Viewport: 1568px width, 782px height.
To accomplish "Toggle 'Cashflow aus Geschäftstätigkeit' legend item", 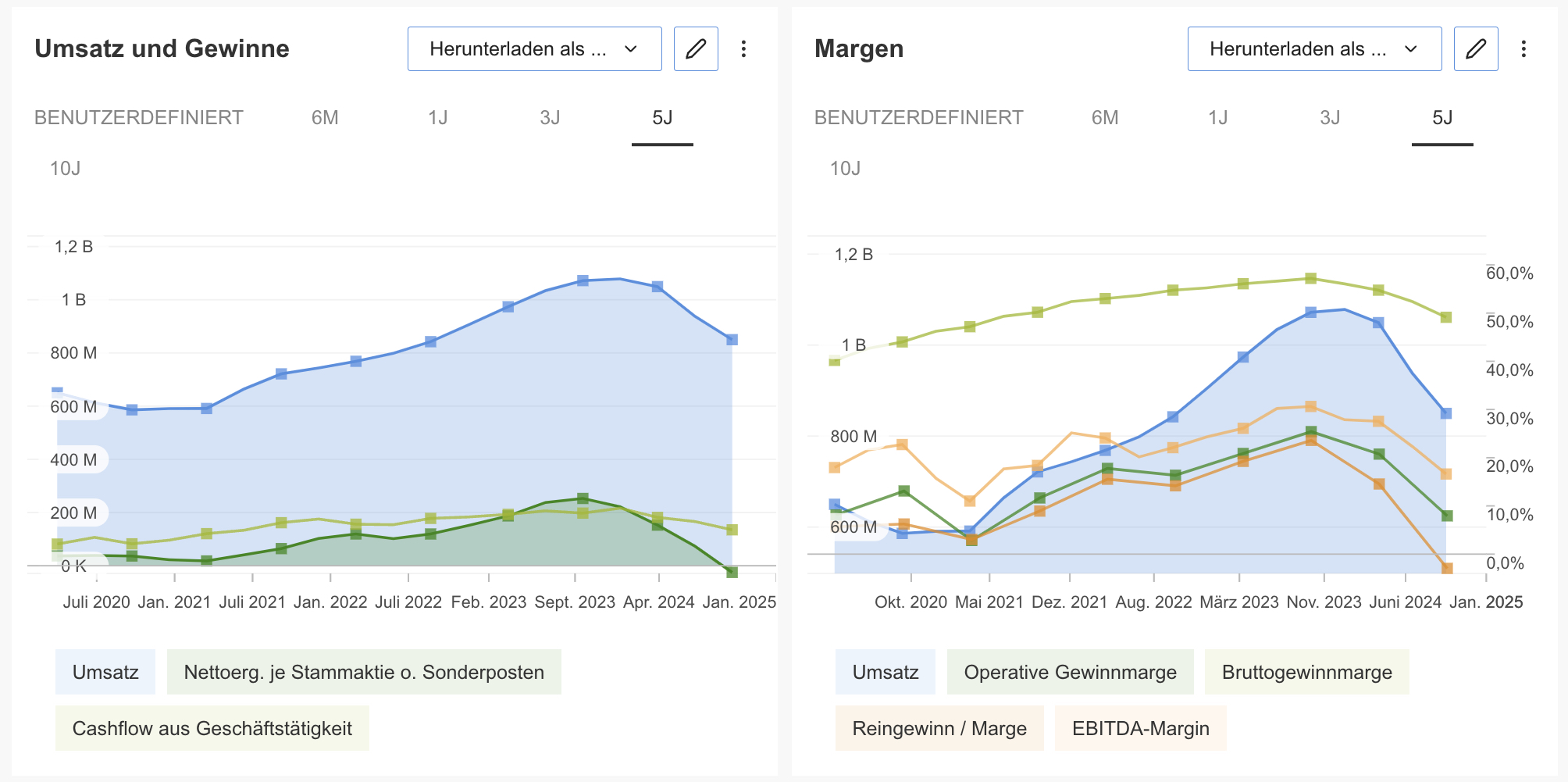I will click(212, 728).
